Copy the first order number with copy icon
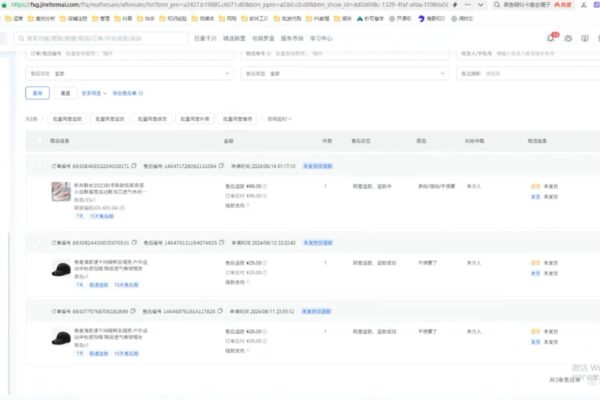Image resolution: width=600 pixels, height=400 pixels. (134, 166)
